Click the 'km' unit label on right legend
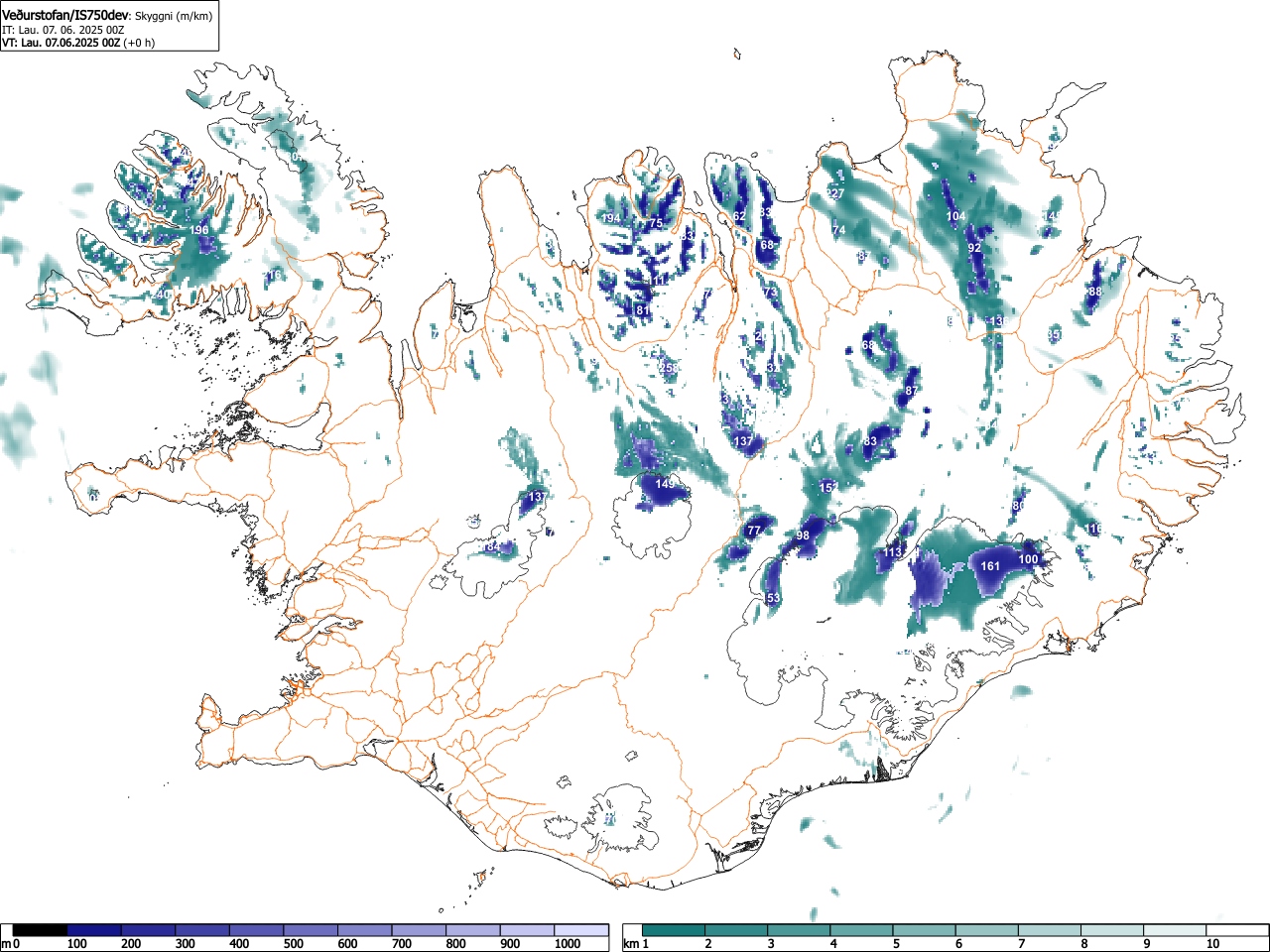 630,944
